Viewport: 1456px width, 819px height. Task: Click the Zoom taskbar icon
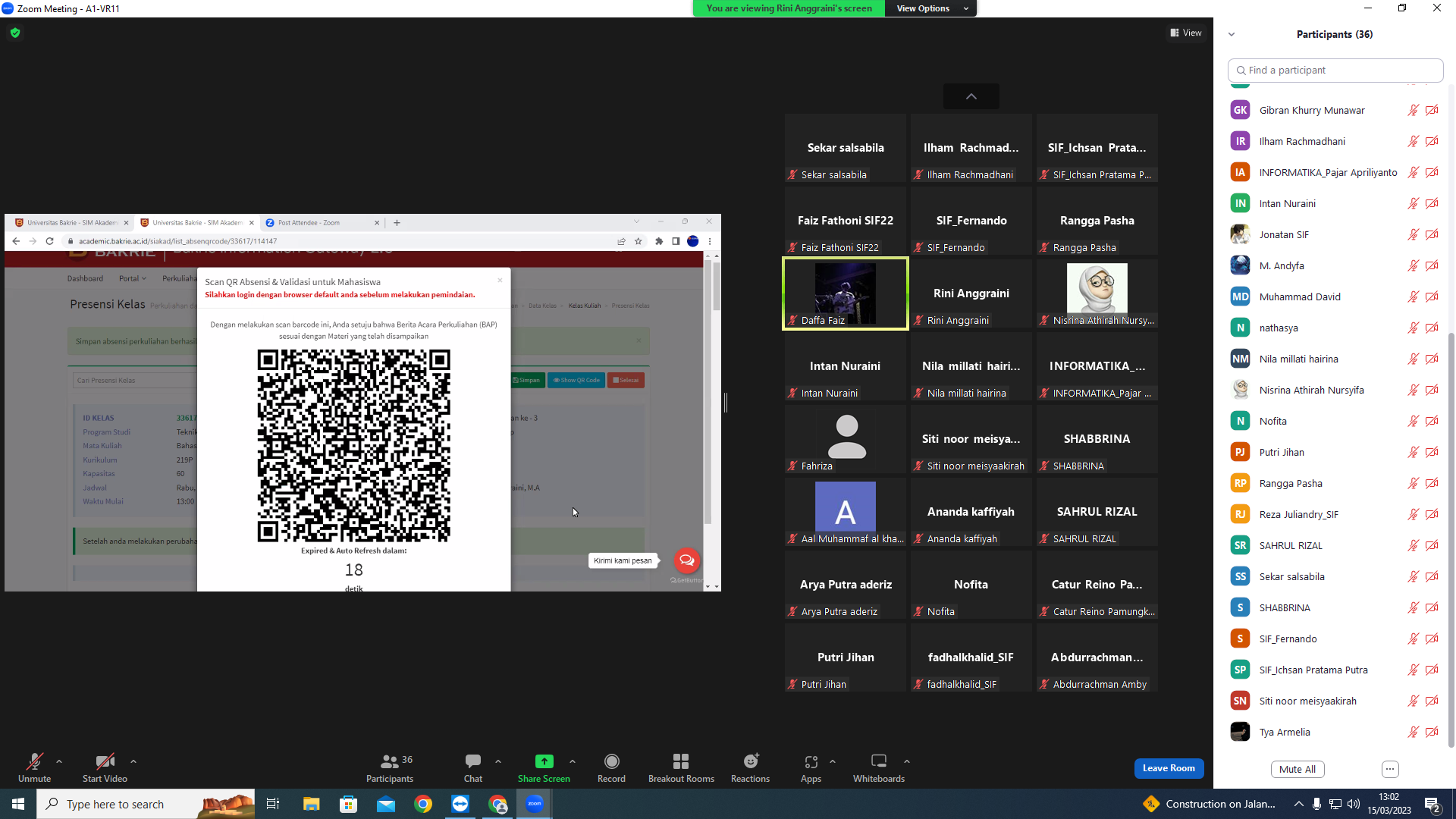pos(535,804)
